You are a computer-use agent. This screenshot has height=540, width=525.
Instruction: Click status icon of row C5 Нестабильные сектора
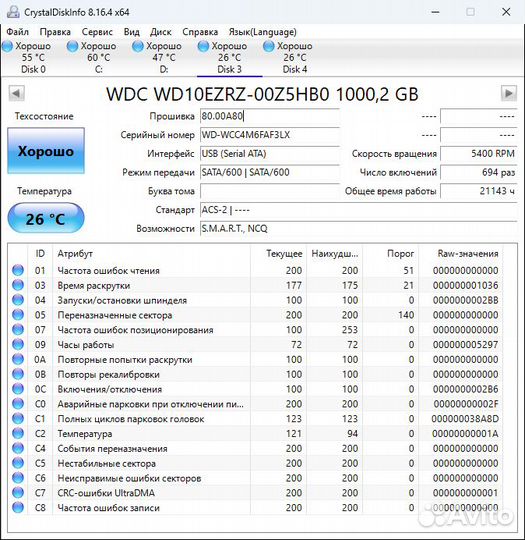(x=18, y=463)
